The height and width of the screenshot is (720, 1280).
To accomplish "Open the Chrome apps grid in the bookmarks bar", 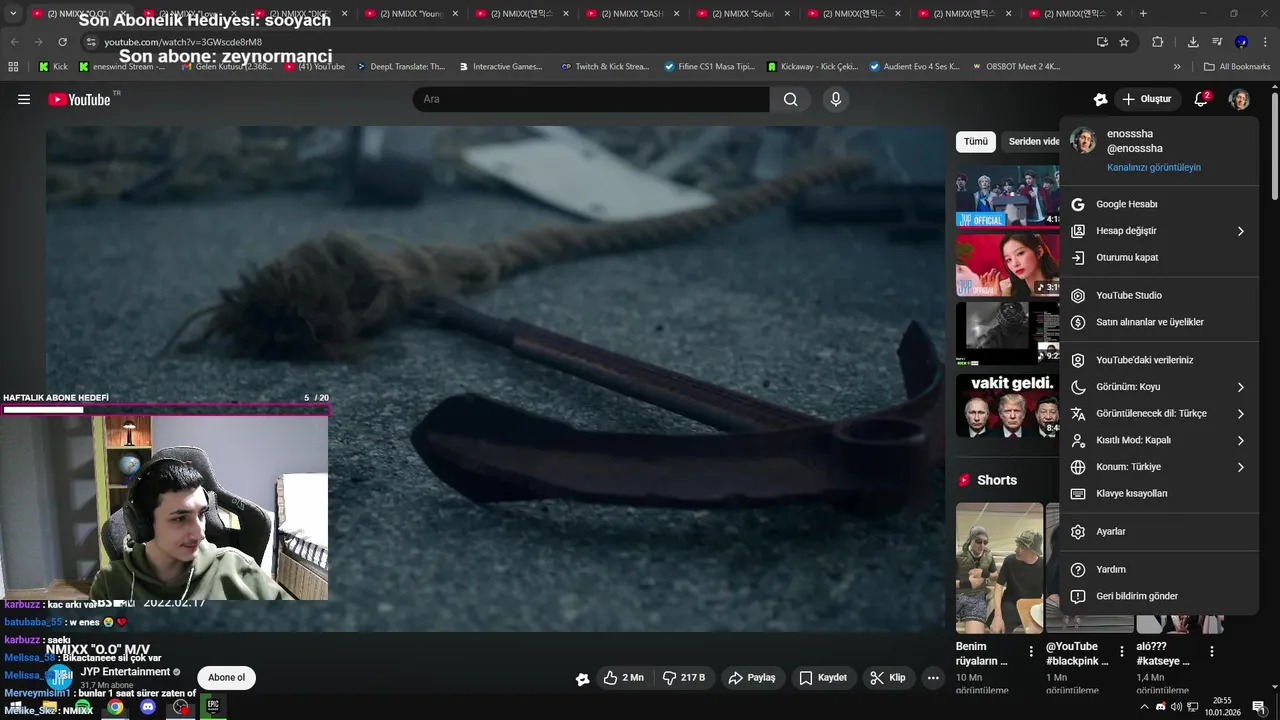I will point(13,66).
